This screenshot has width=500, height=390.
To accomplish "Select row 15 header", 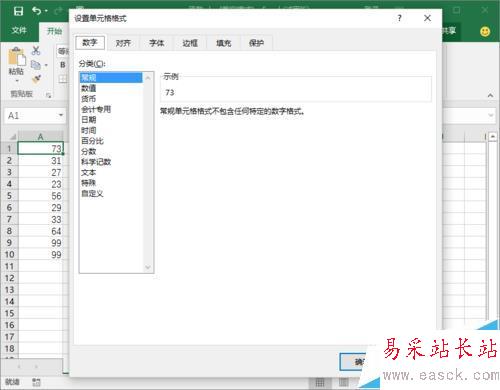I will (x=9, y=313).
